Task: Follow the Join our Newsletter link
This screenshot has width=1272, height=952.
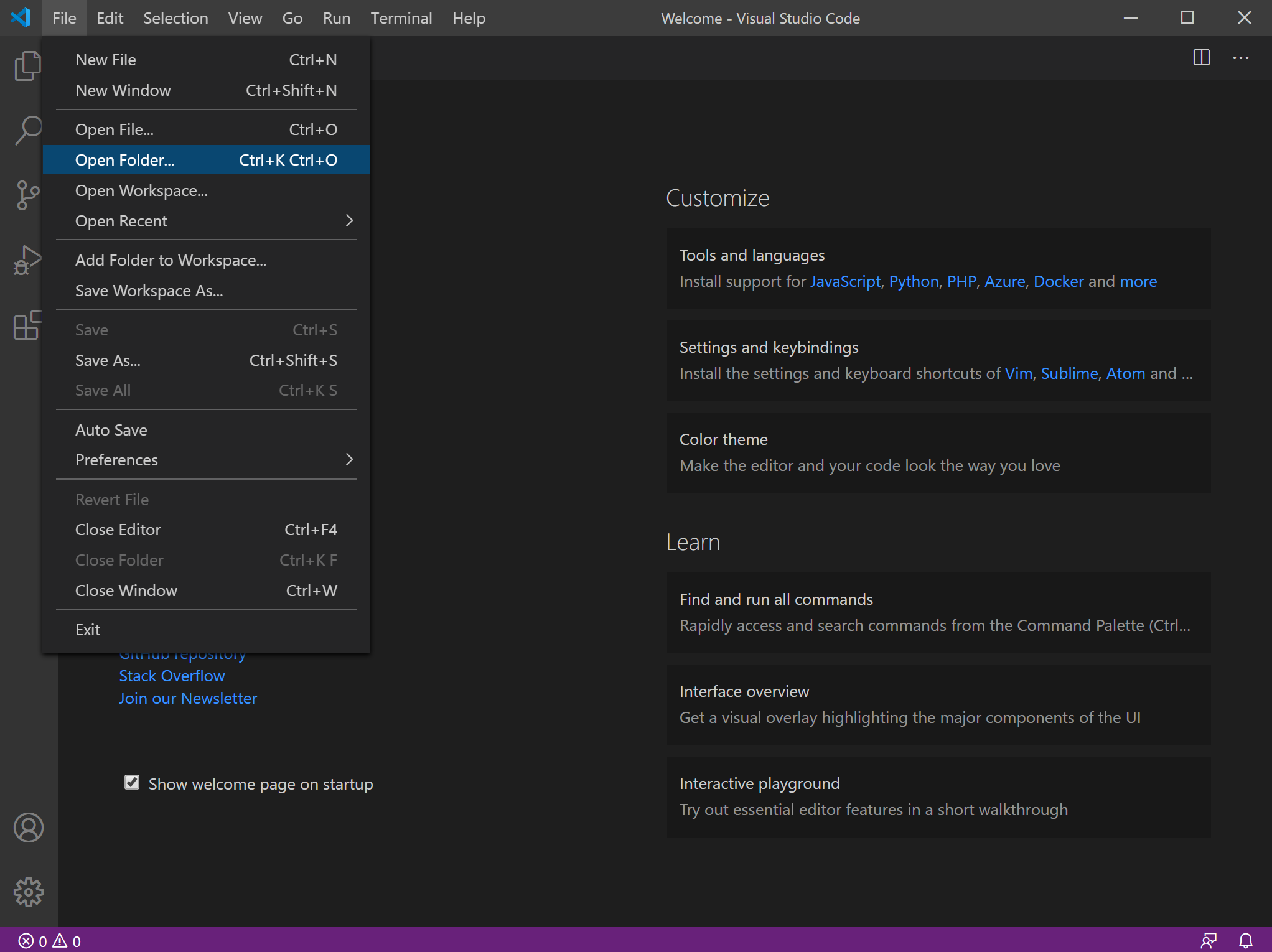Action: pos(188,698)
